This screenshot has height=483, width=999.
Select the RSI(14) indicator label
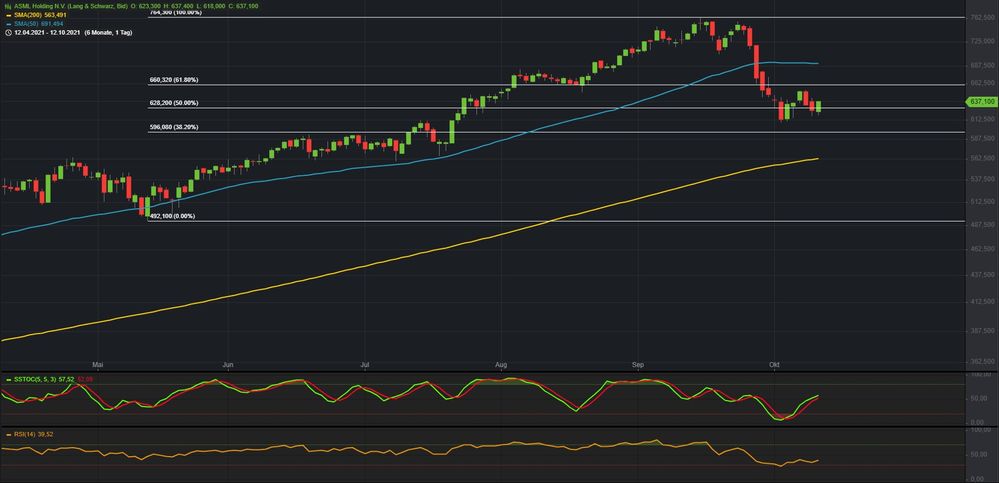26,434
